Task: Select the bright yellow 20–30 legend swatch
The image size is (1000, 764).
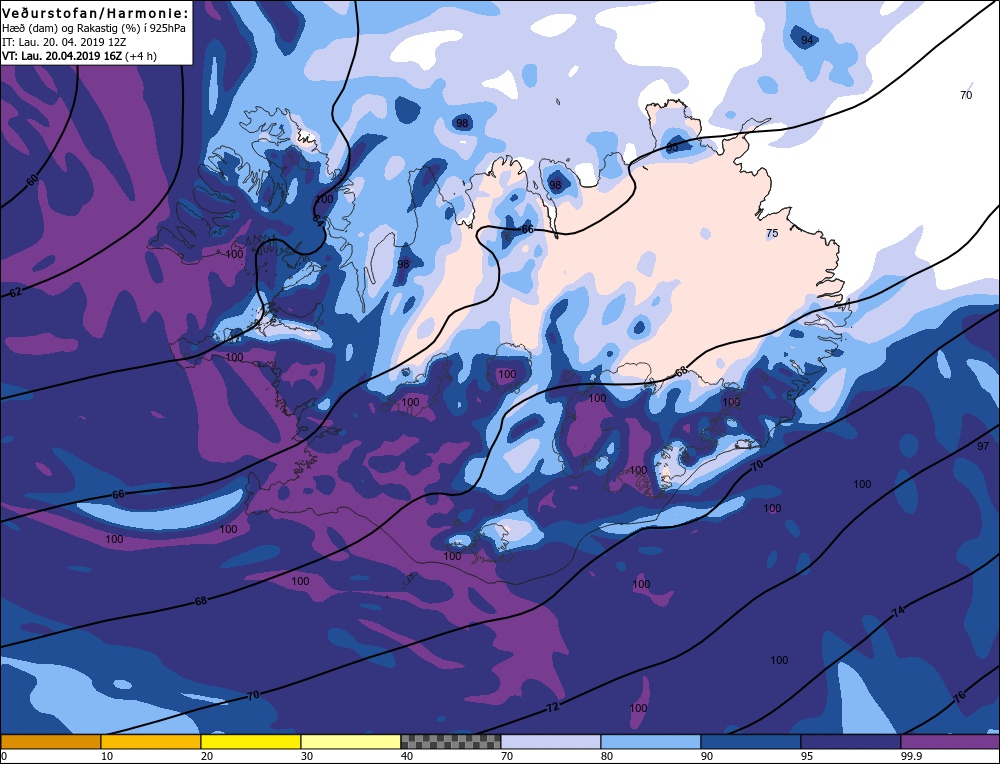Action: point(251,741)
